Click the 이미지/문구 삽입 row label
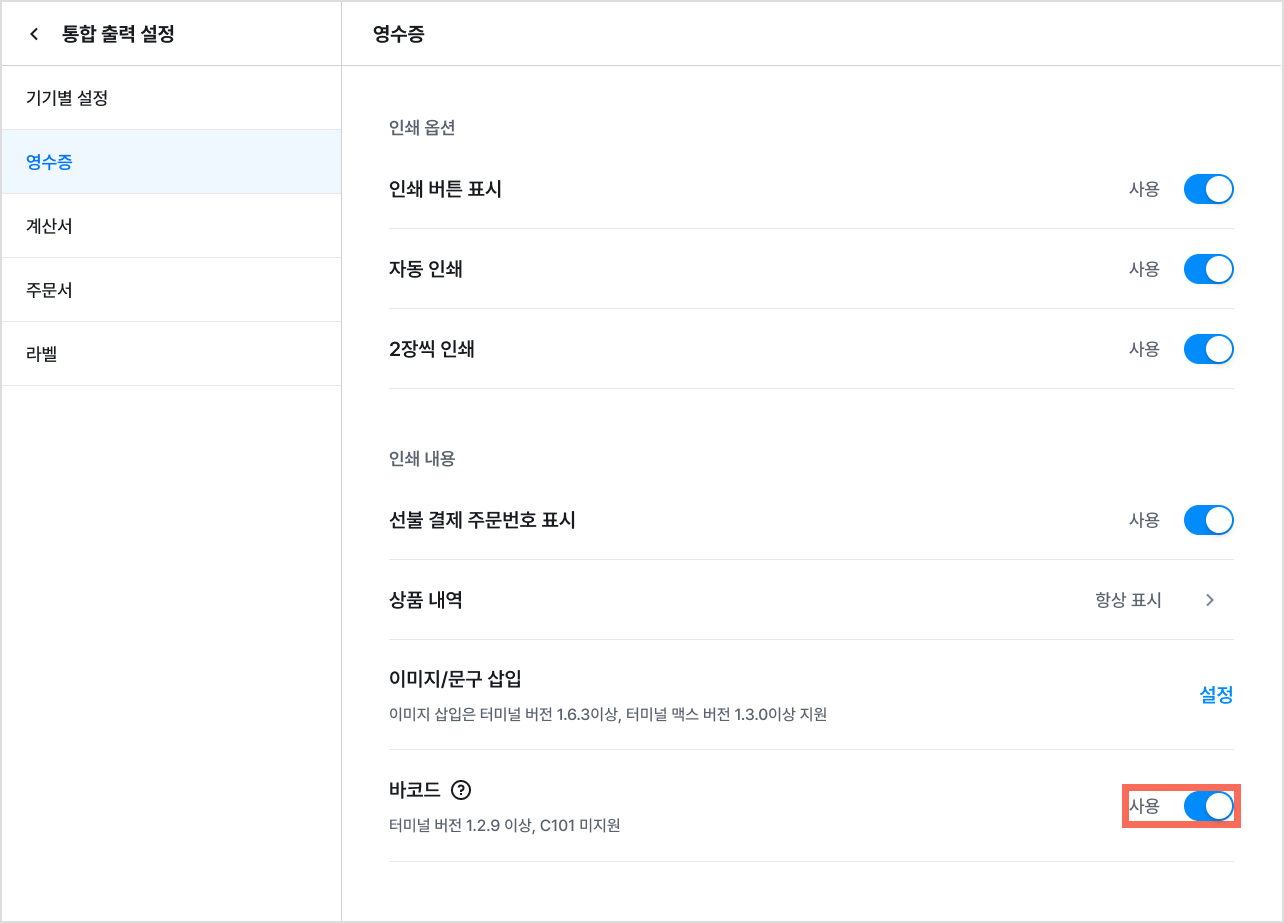The width and height of the screenshot is (1284, 923). click(x=455, y=680)
